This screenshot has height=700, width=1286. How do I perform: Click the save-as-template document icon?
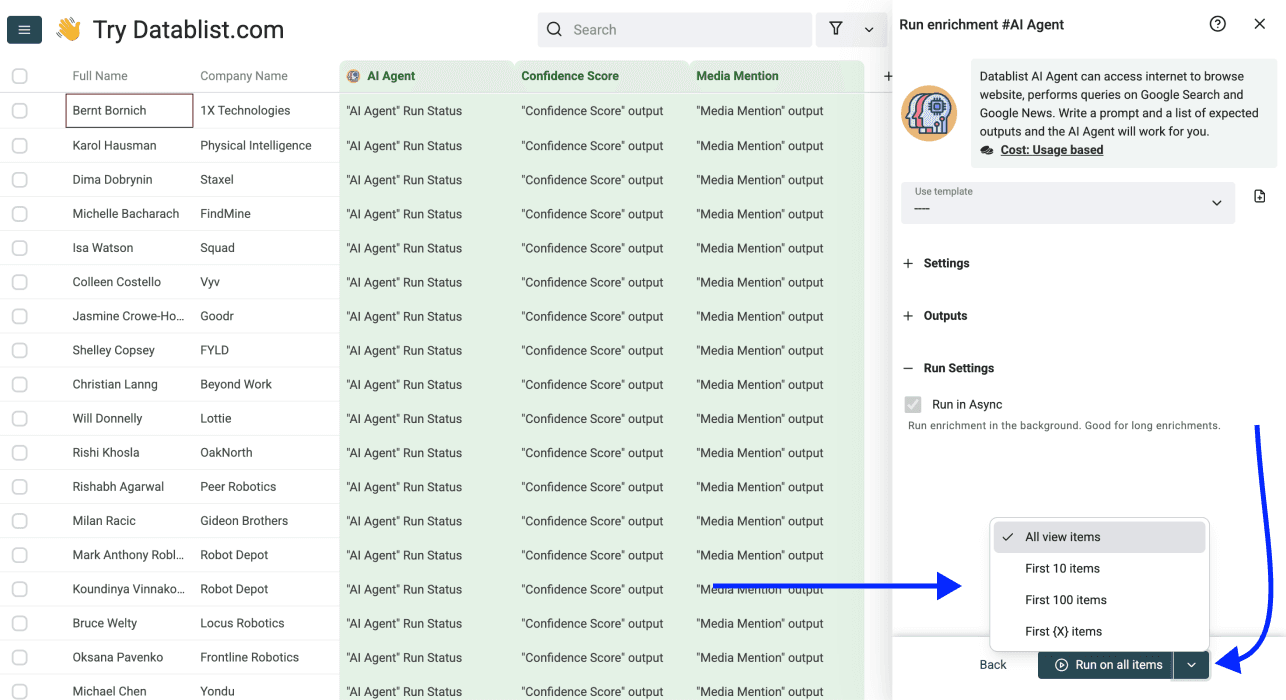(1259, 196)
